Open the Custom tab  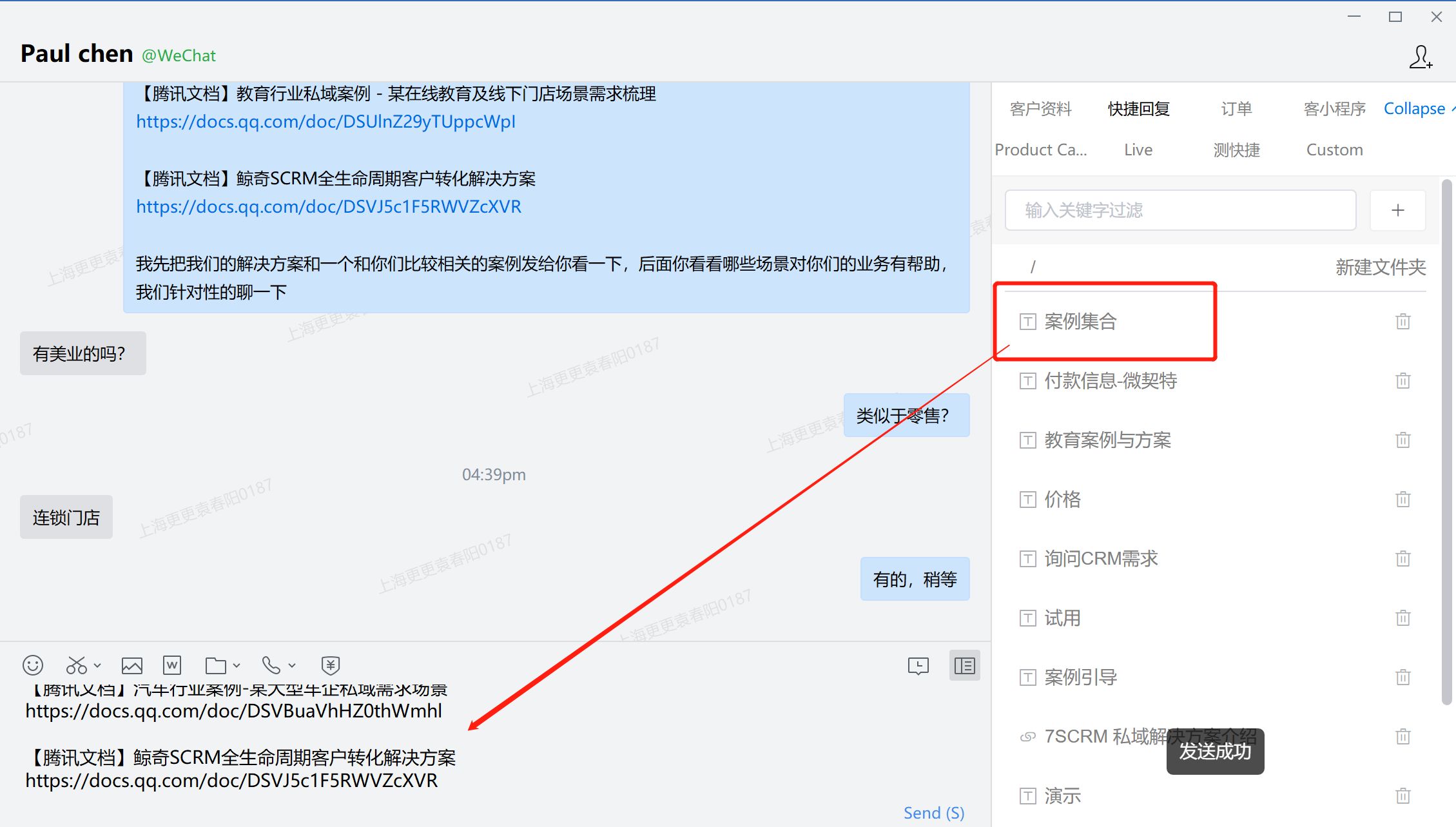click(x=1335, y=150)
